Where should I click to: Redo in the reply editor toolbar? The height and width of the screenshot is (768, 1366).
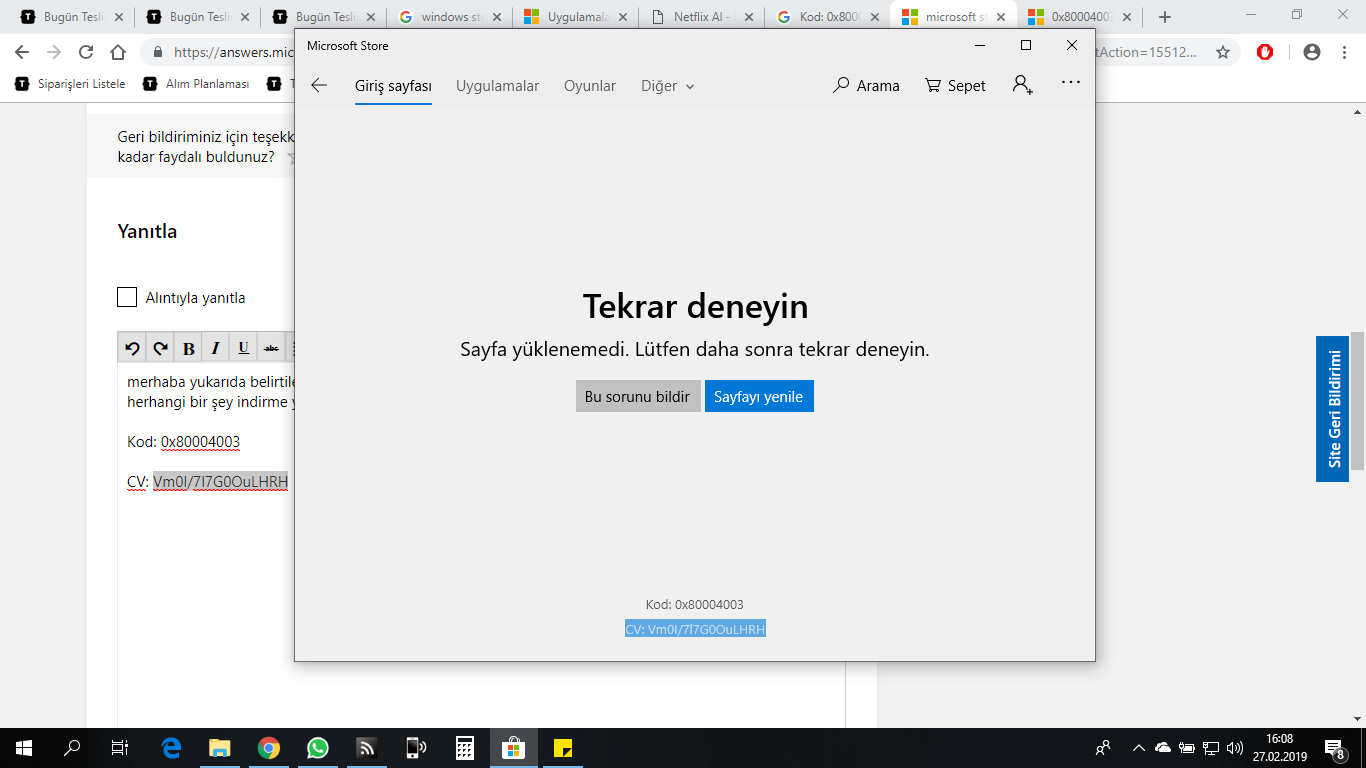pos(160,348)
